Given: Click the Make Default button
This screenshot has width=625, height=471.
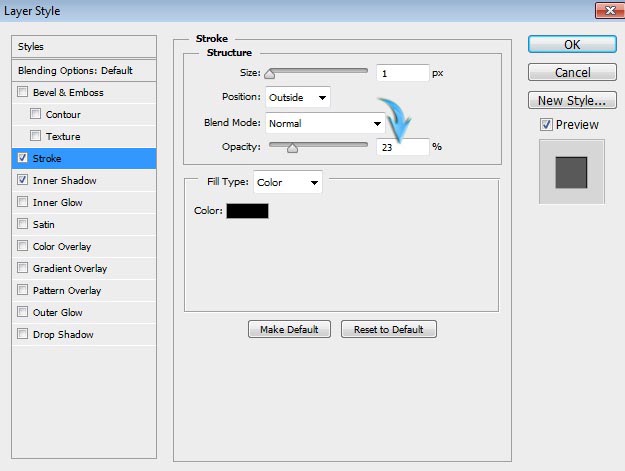Looking at the screenshot, I should [x=289, y=330].
